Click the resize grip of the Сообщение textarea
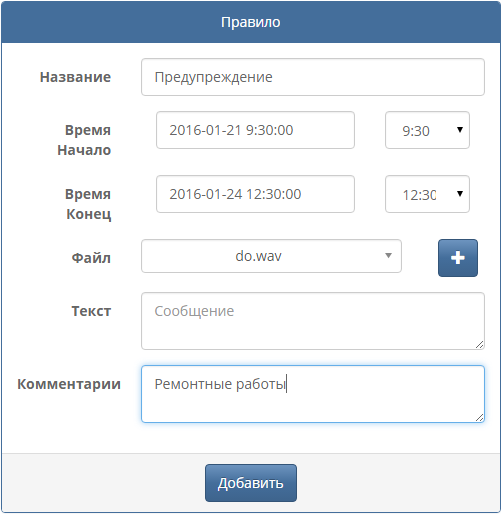The image size is (501, 514). (479, 345)
